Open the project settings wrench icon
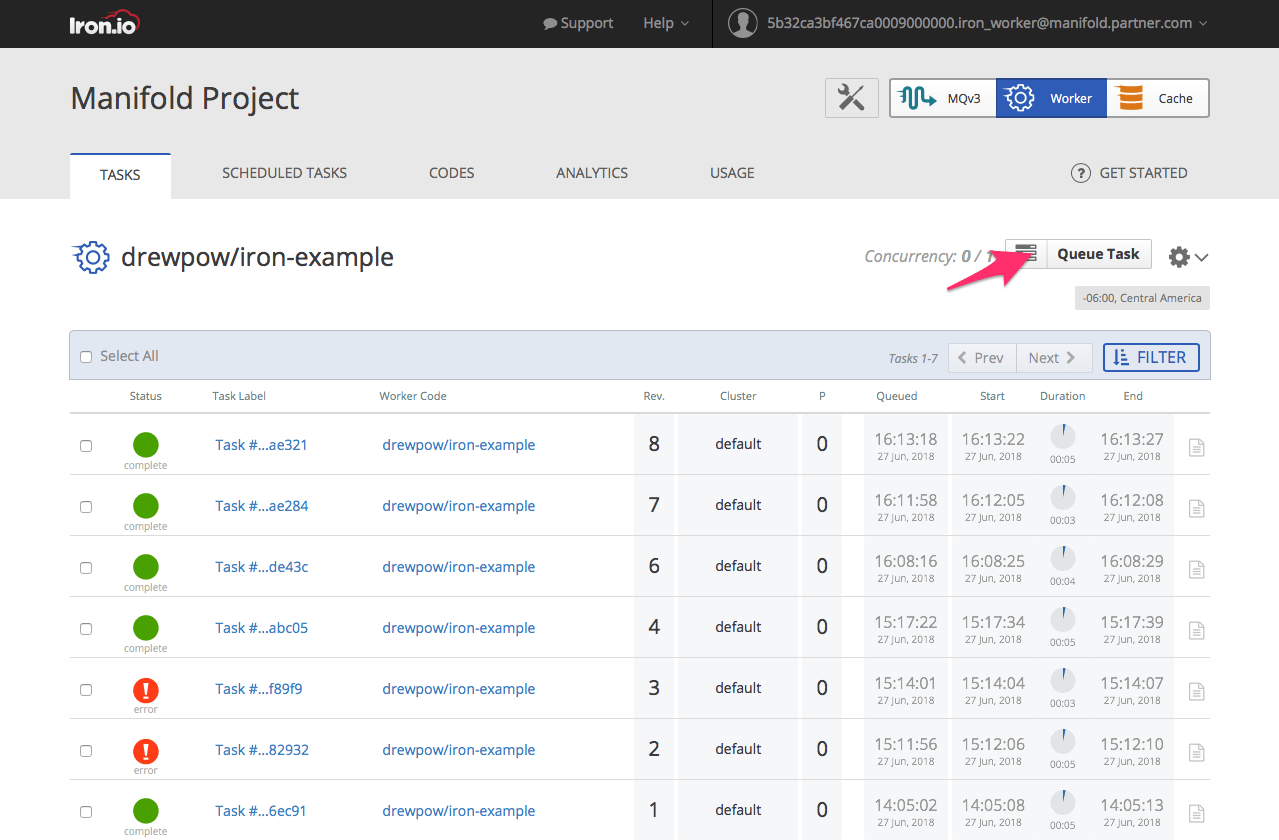1279x840 pixels. pos(851,98)
